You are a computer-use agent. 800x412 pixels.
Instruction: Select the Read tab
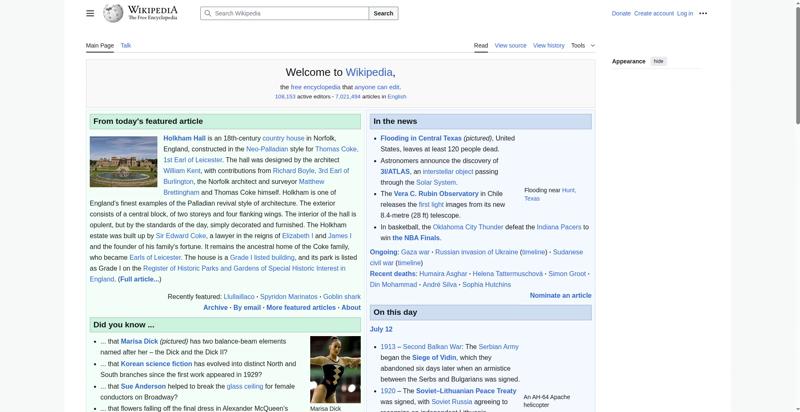481,45
